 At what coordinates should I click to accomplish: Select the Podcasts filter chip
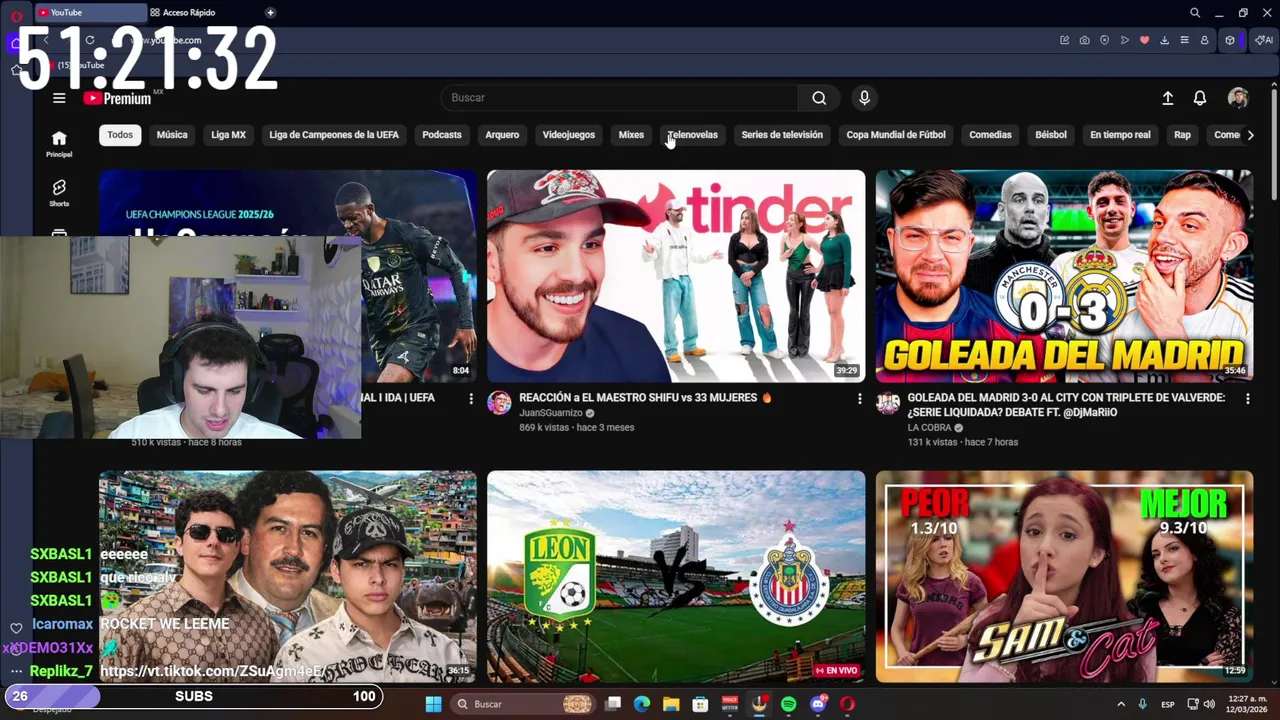(442, 135)
